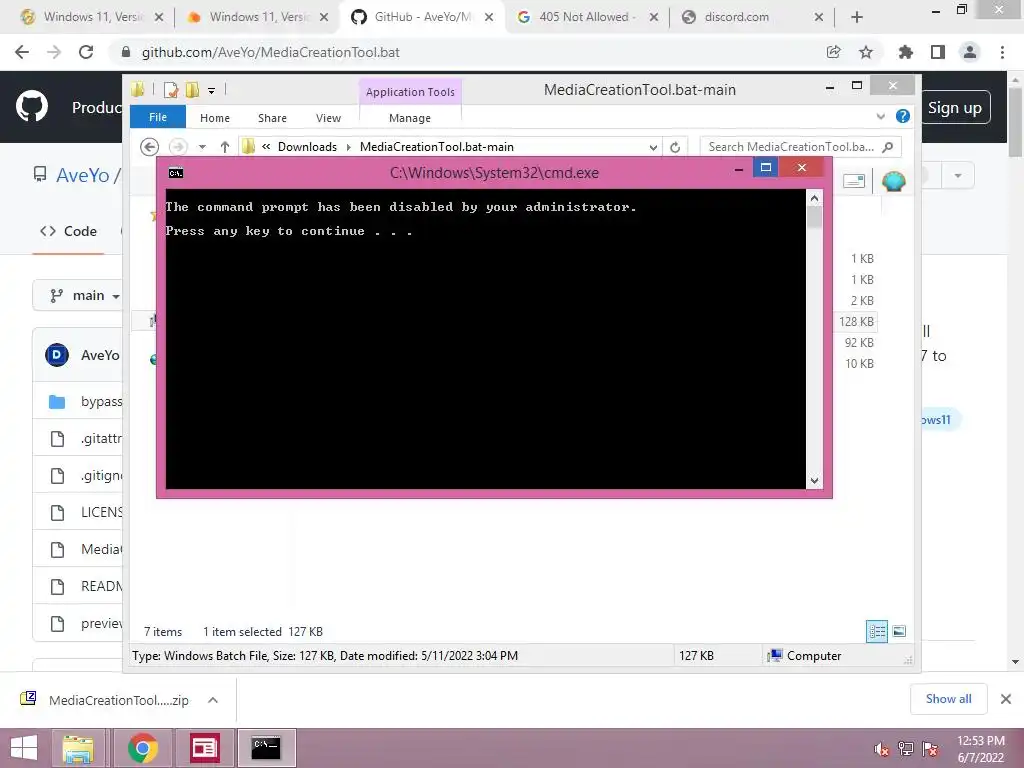
Task: Click Sign up button on GitHub
Action: (x=954, y=108)
